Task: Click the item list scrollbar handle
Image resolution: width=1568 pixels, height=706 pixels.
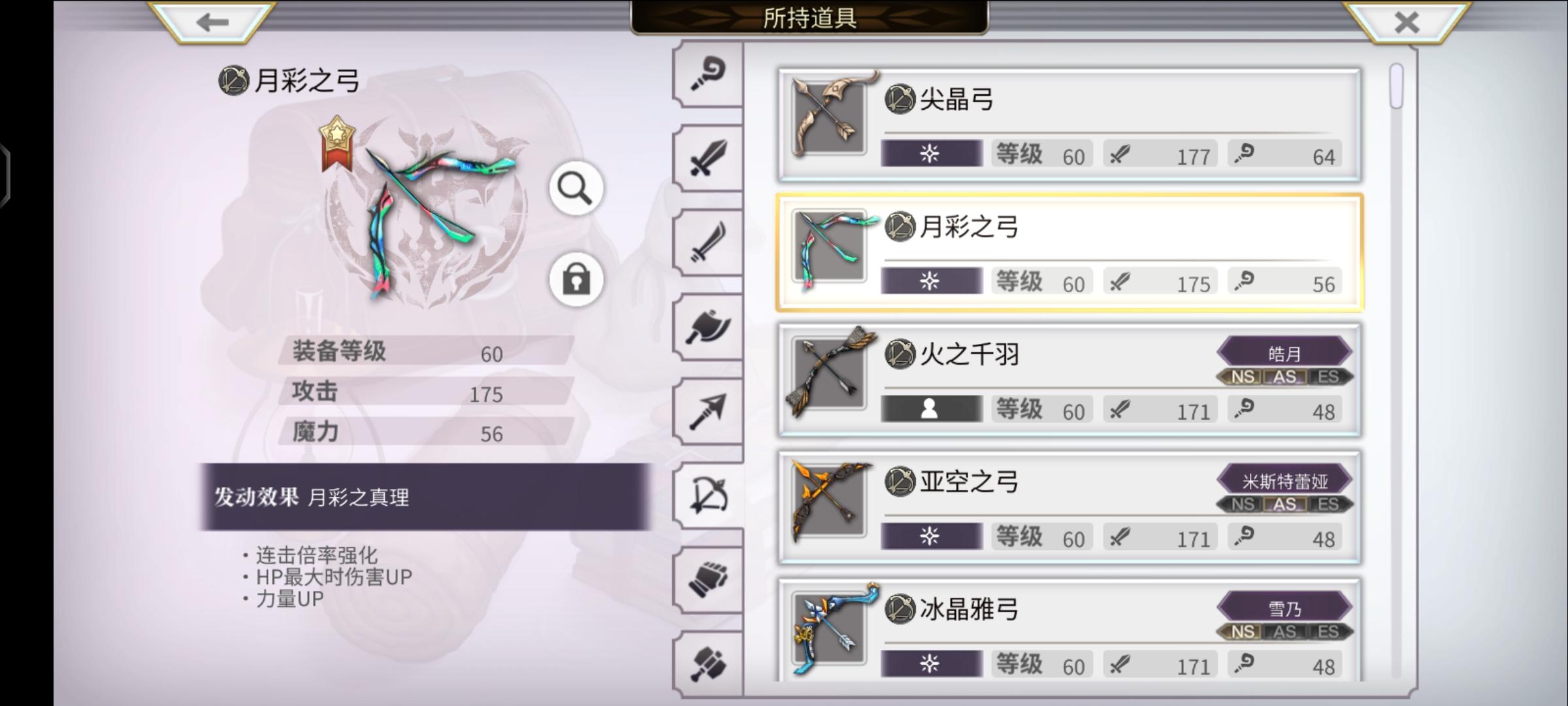Action: (x=1396, y=86)
